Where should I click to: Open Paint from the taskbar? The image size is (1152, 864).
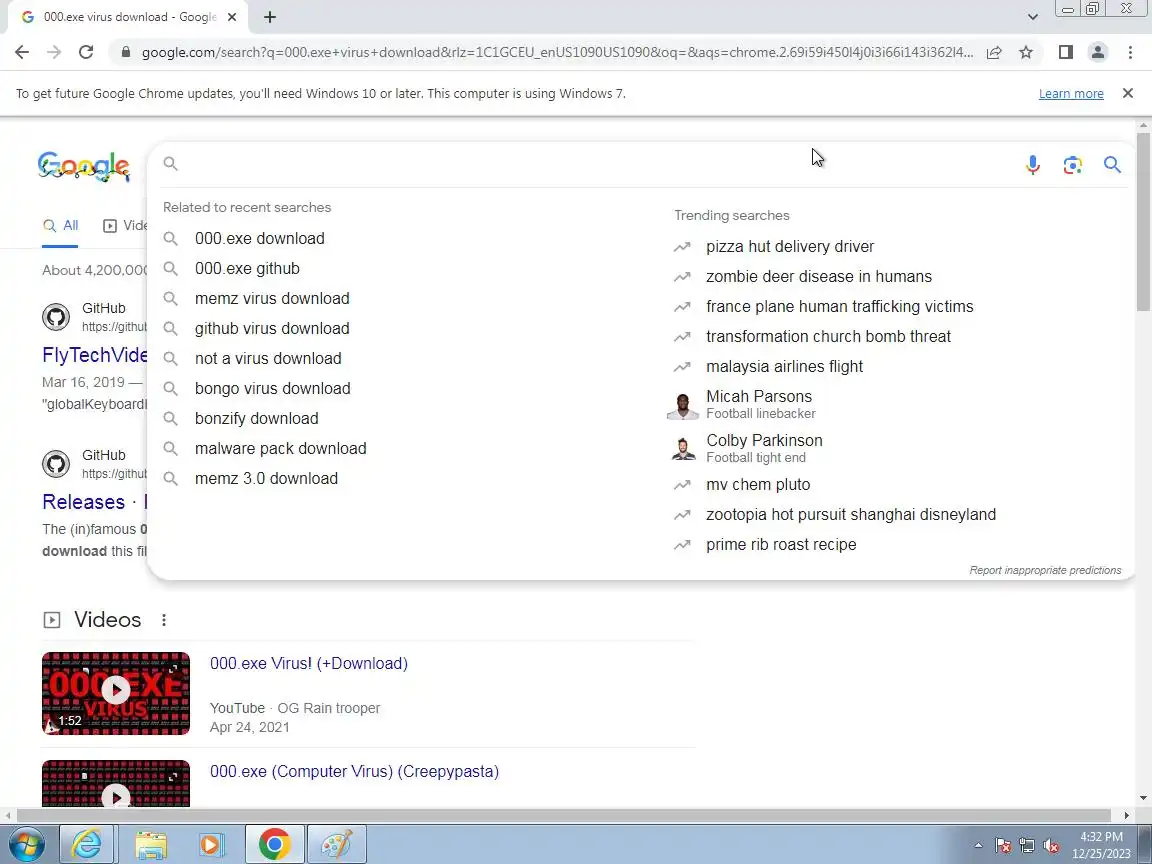pos(336,844)
